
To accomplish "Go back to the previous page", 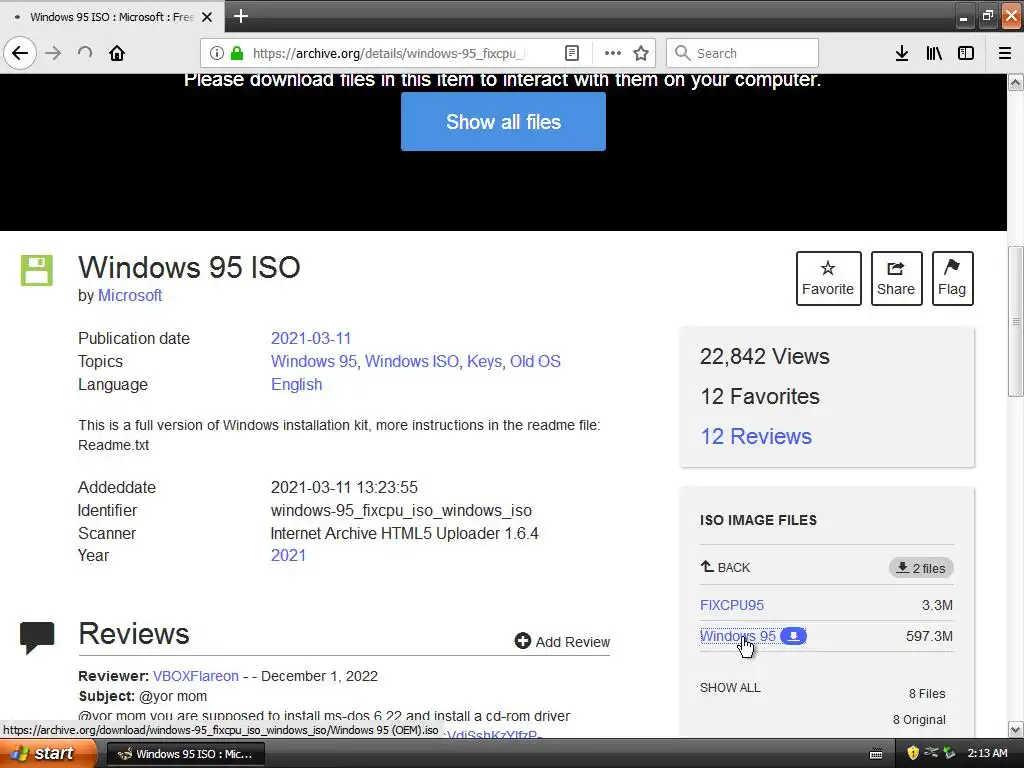I will [20, 53].
